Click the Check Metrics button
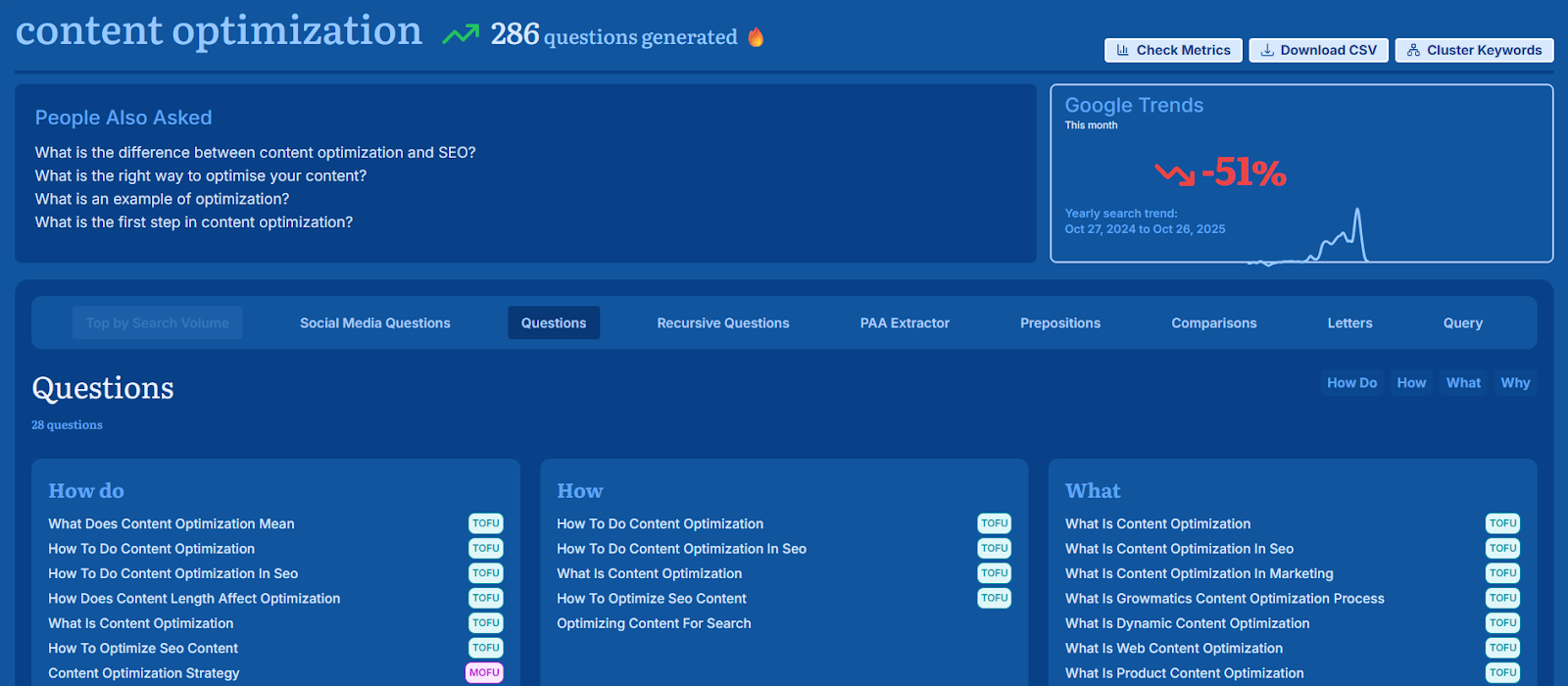The height and width of the screenshot is (686, 1568). pyautogui.click(x=1173, y=50)
